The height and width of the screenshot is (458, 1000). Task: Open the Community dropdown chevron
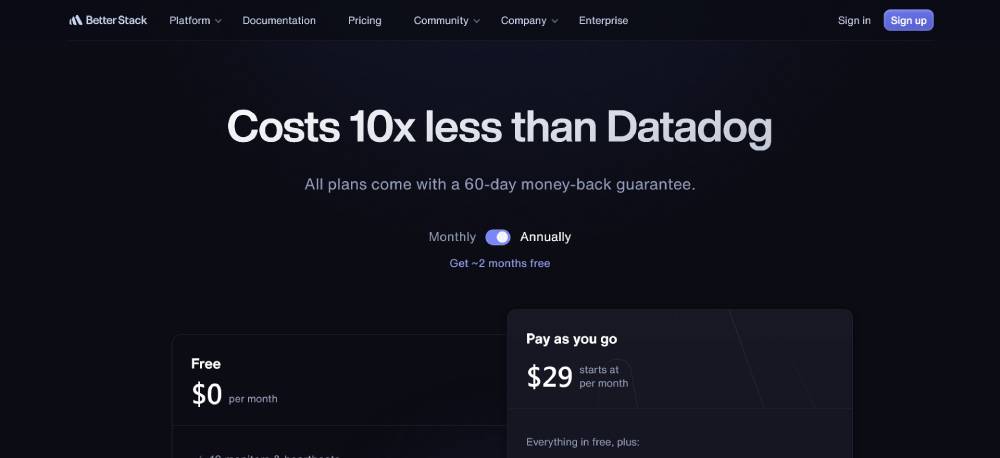(476, 21)
